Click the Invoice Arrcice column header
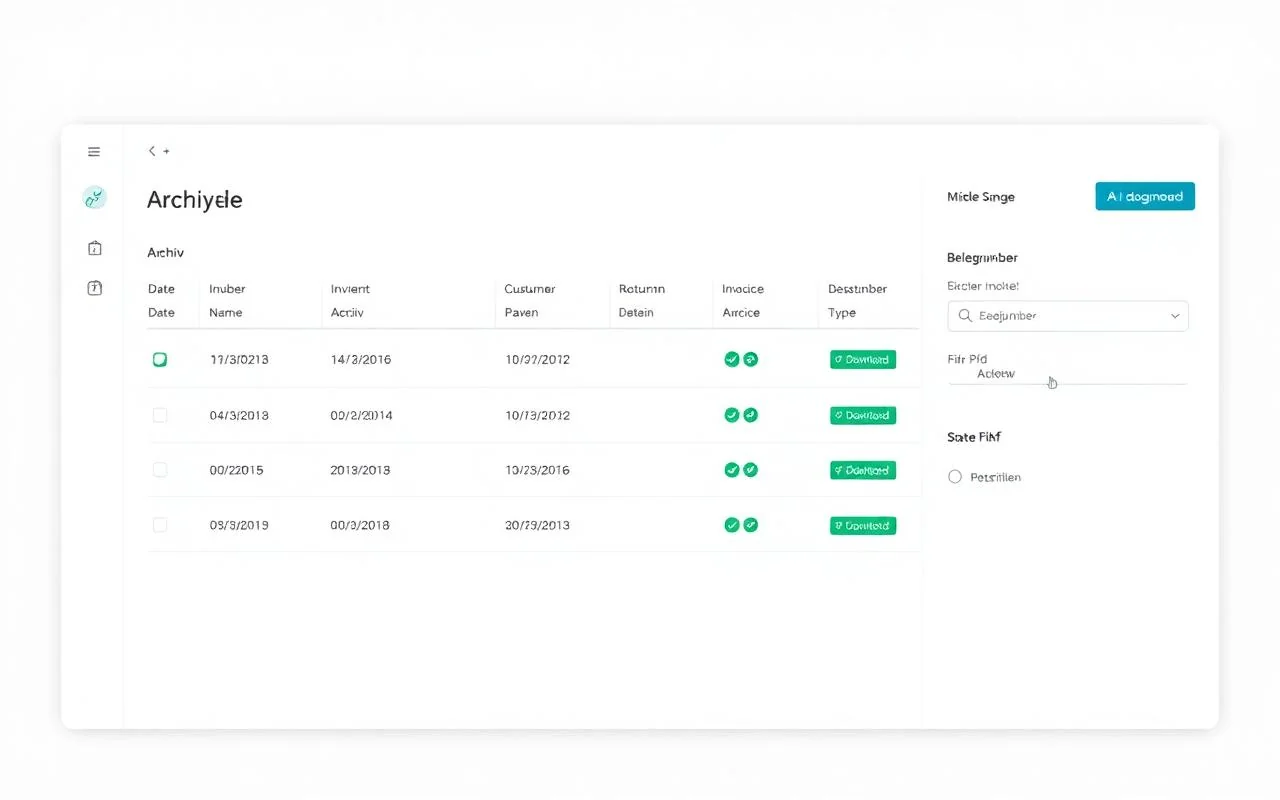 point(743,301)
